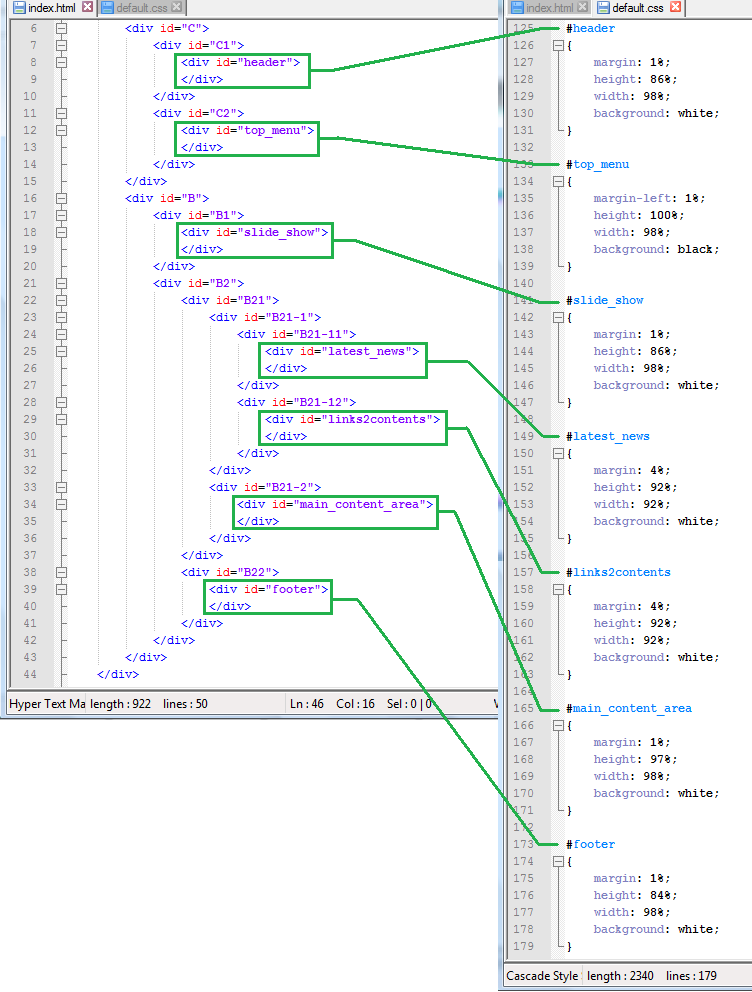
Task: Fold the #footer CSS rule at line 174
Action: [x=558, y=861]
